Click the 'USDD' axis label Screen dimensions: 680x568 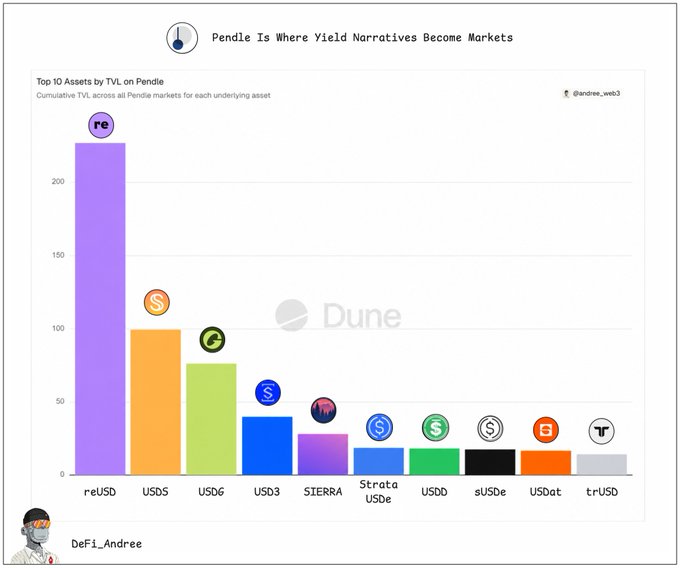434,492
